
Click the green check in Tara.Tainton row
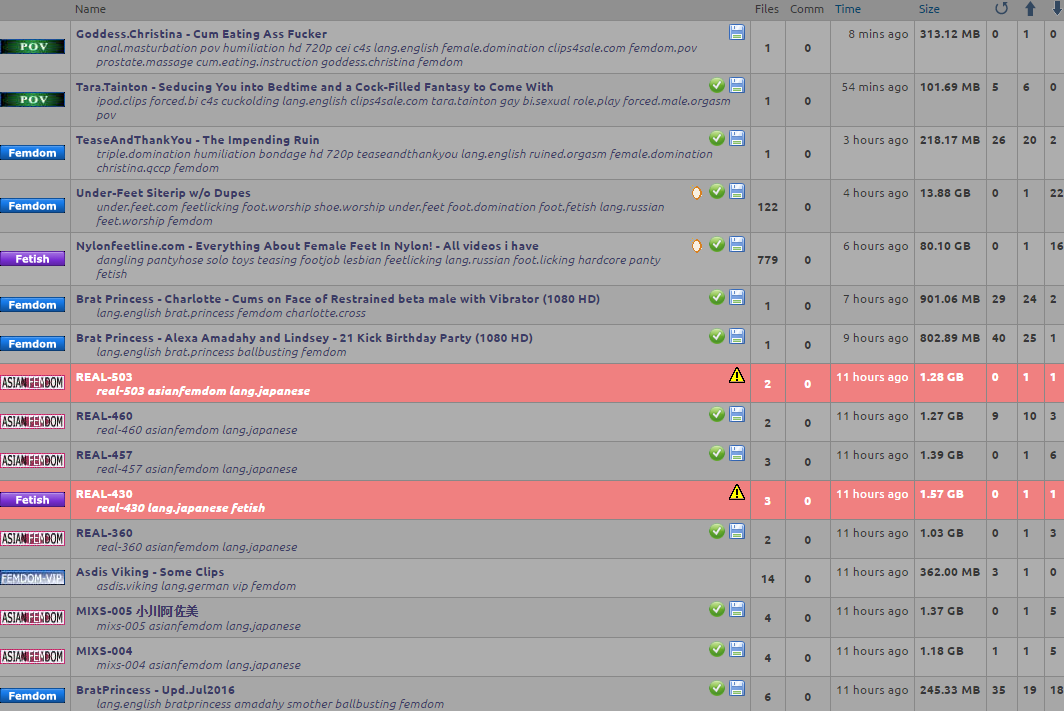click(717, 85)
